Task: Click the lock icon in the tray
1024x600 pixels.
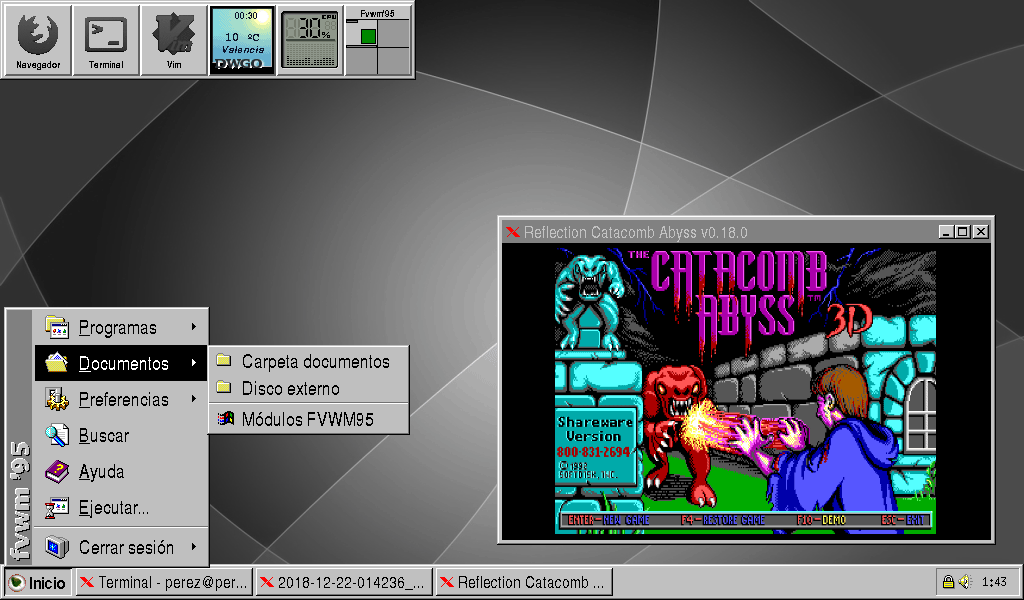Action: 948,581
